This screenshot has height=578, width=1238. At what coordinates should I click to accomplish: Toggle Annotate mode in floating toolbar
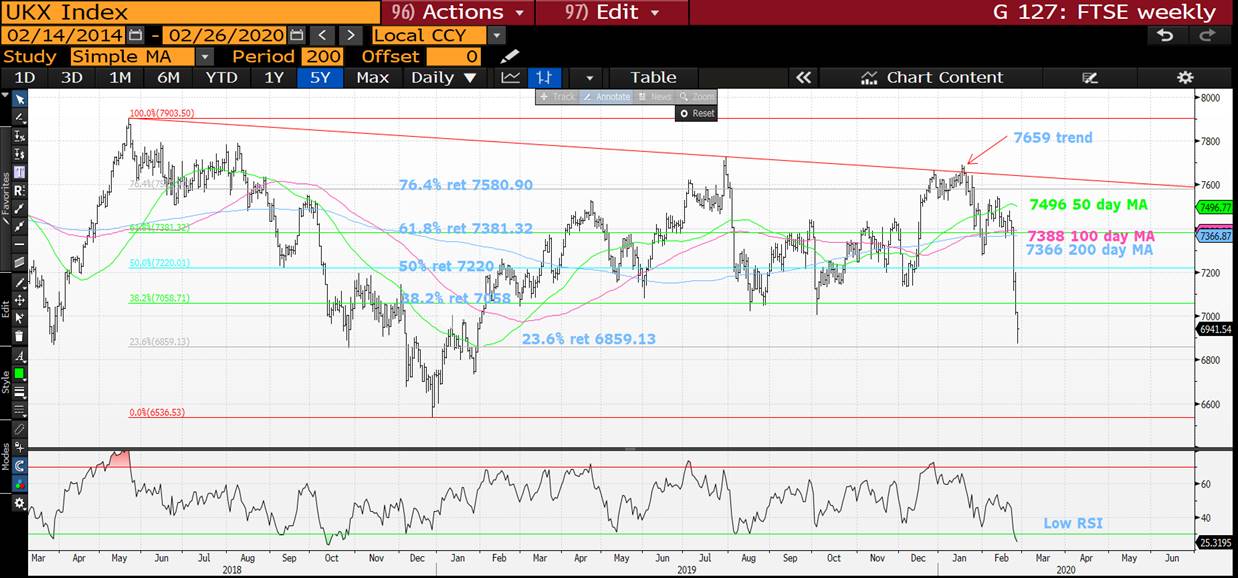pos(606,97)
